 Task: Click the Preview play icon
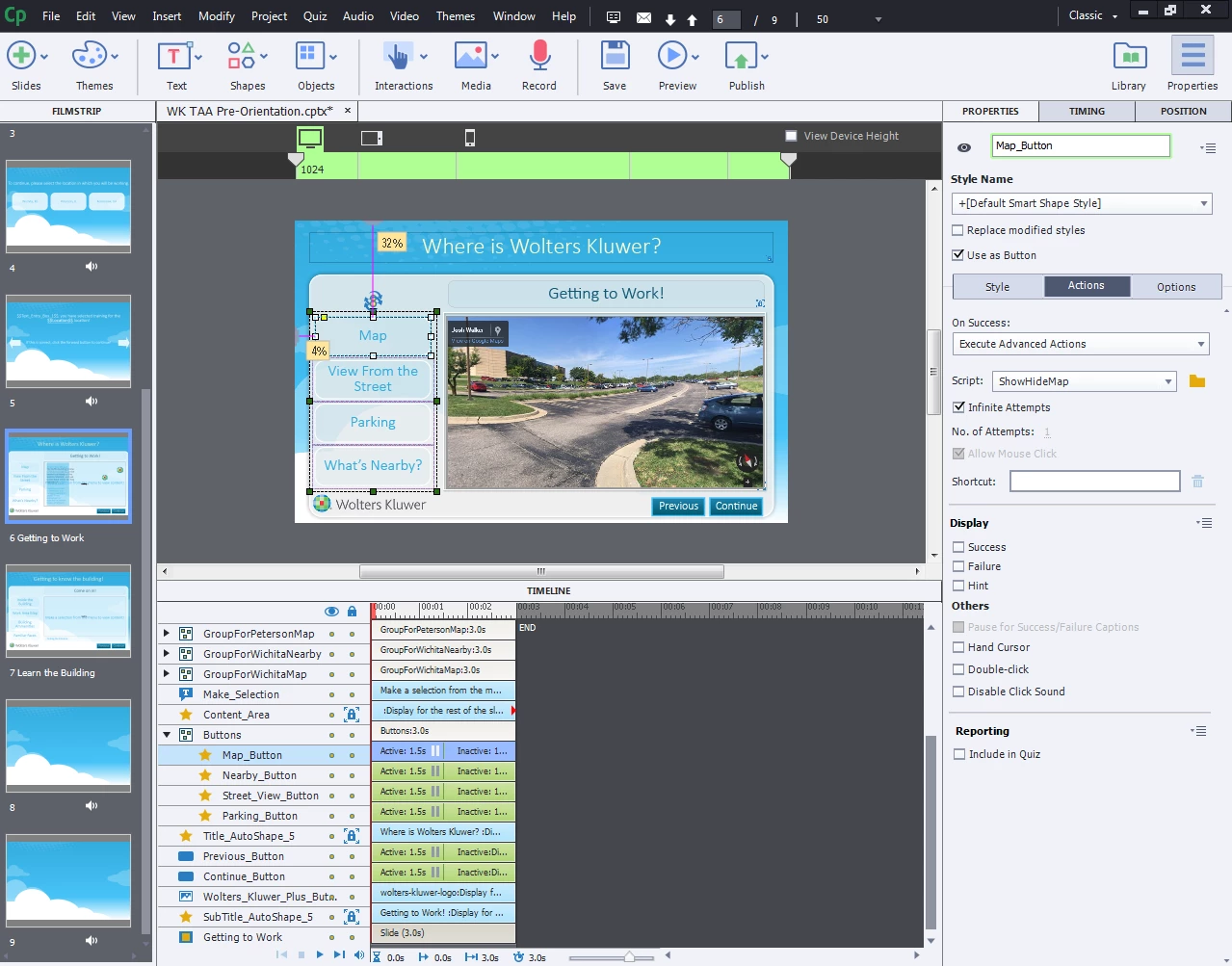(x=672, y=56)
